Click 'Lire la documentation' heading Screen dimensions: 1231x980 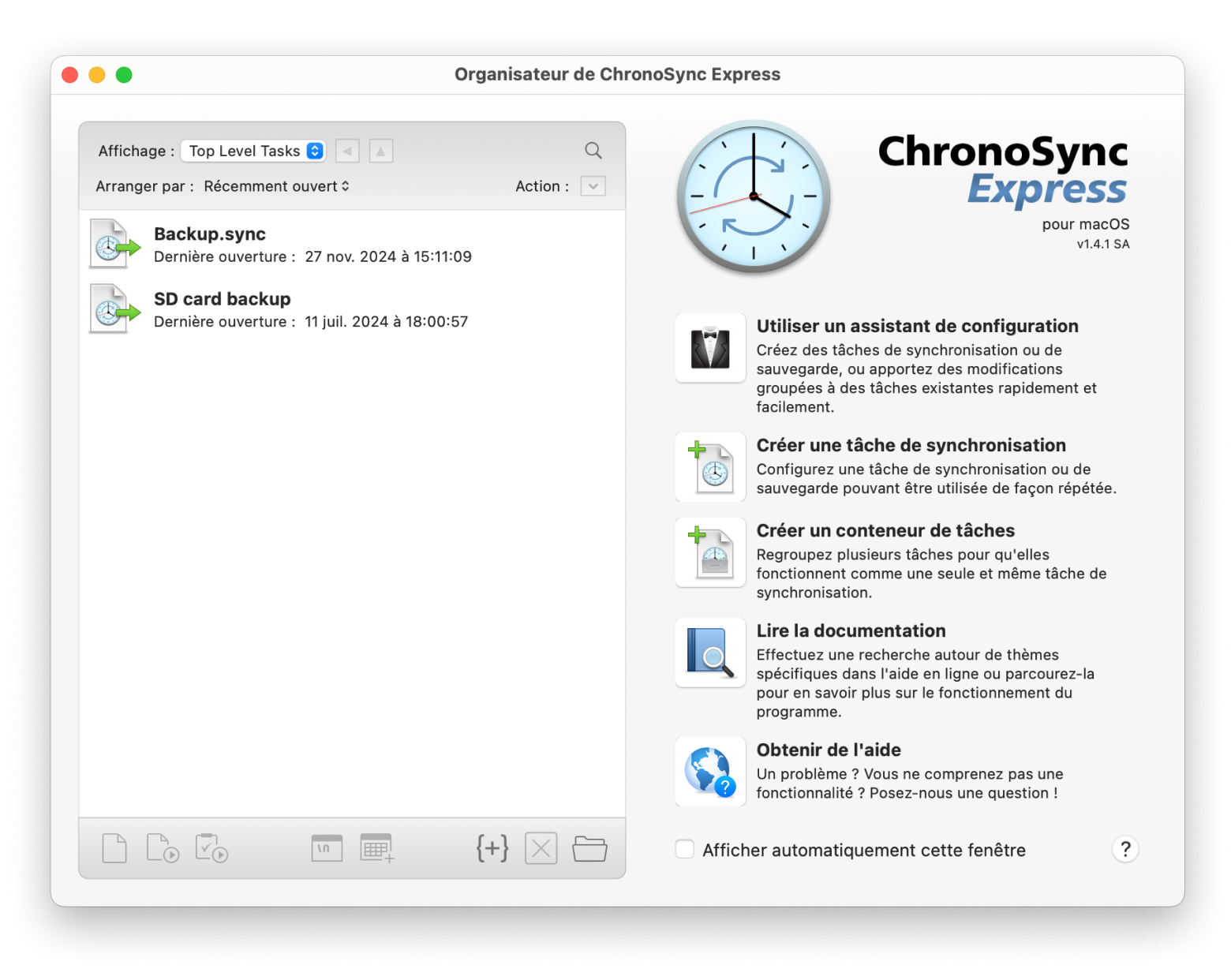click(x=851, y=630)
